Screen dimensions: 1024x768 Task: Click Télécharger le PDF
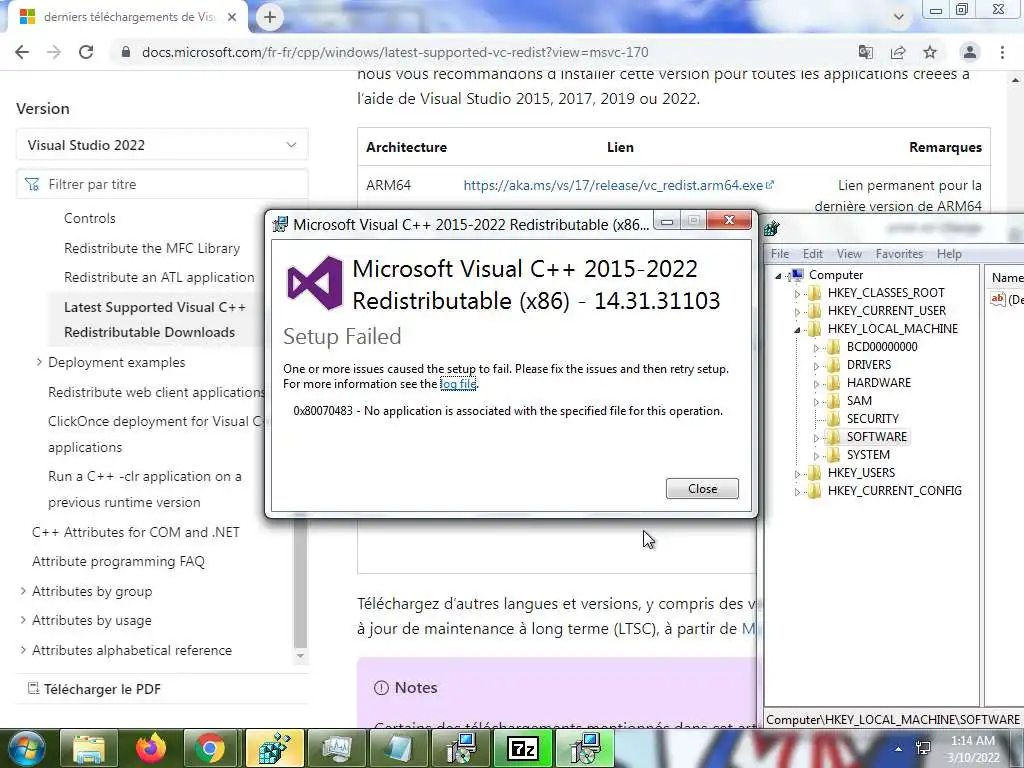(x=94, y=689)
